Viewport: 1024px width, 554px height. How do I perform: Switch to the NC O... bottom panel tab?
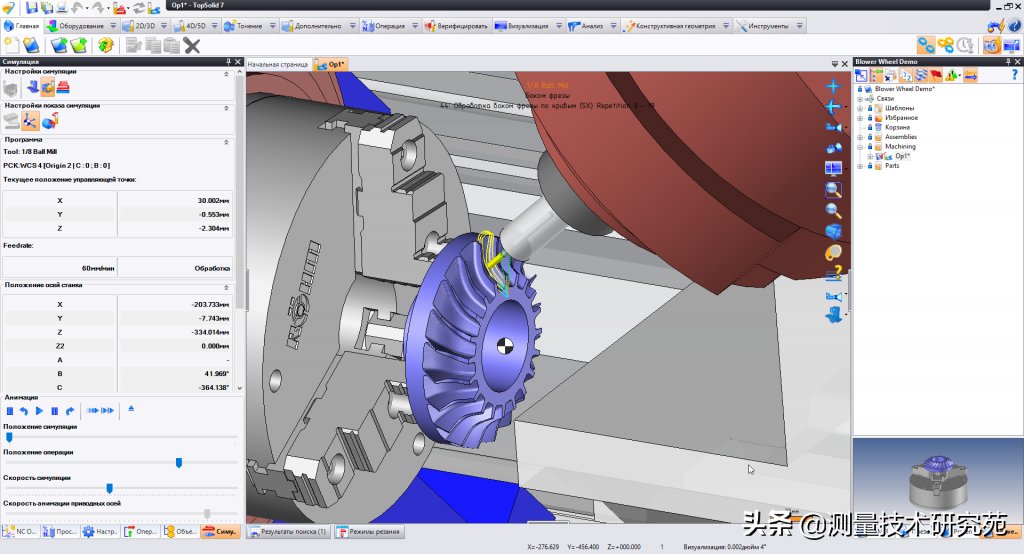20,532
